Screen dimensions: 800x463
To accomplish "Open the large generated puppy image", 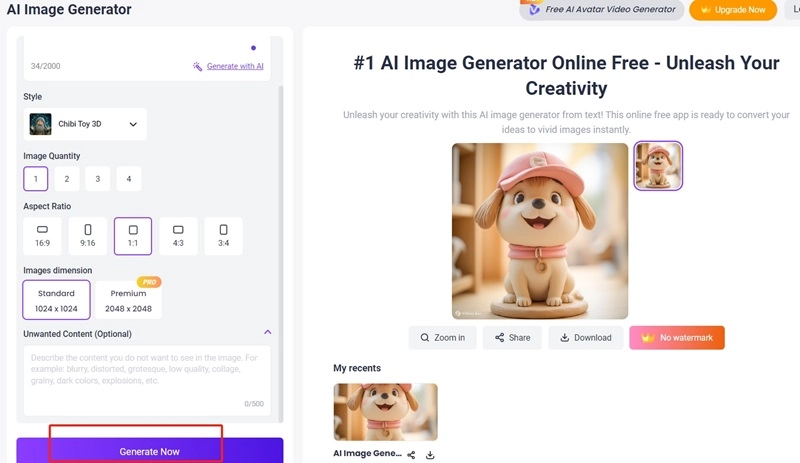I will pos(540,231).
